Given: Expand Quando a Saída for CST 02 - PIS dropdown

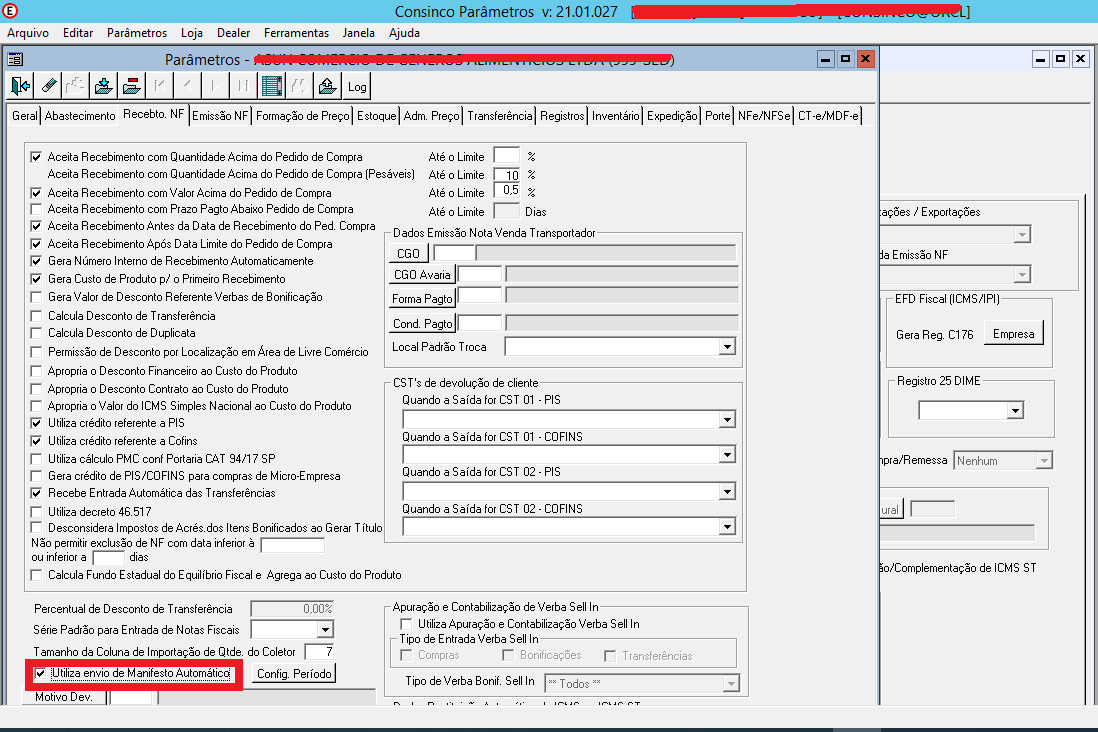Looking at the screenshot, I should point(727,492).
